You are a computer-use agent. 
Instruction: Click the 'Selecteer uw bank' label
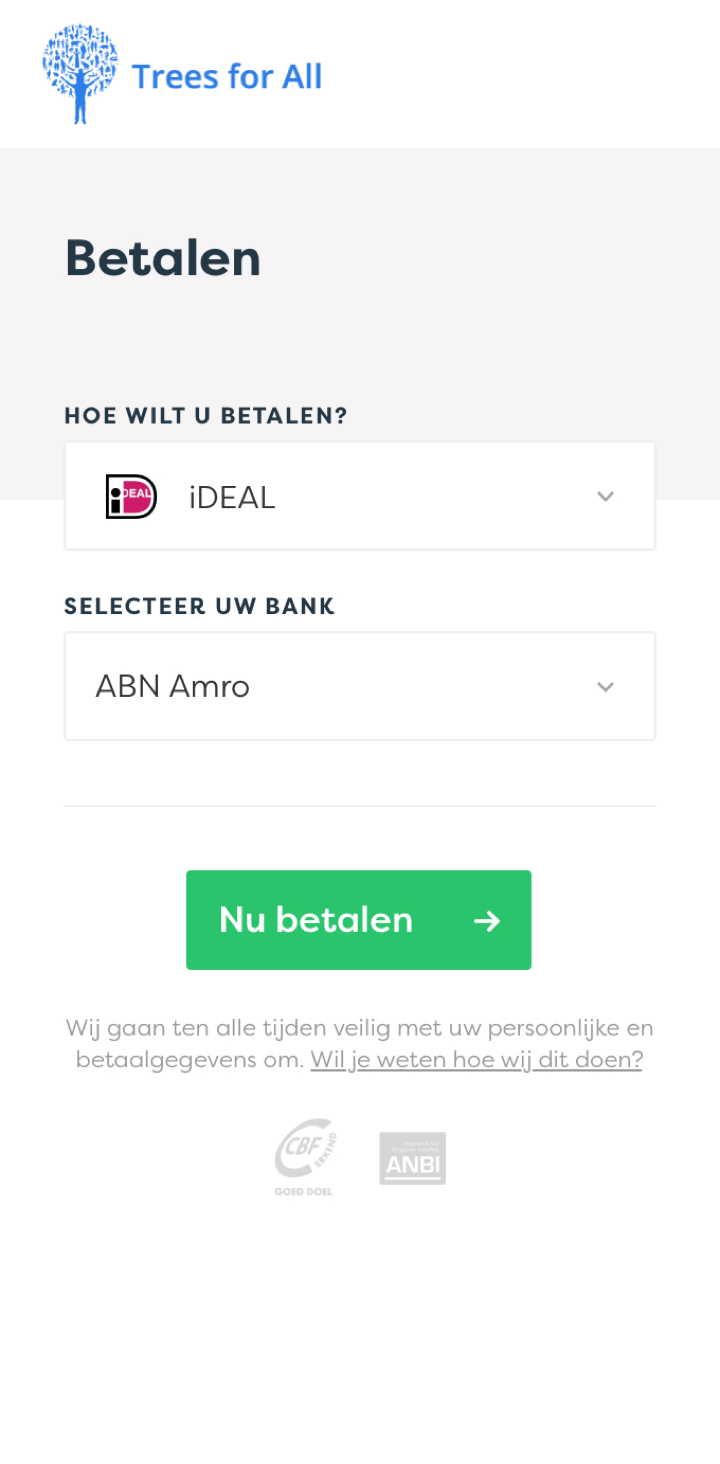[200, 606]
